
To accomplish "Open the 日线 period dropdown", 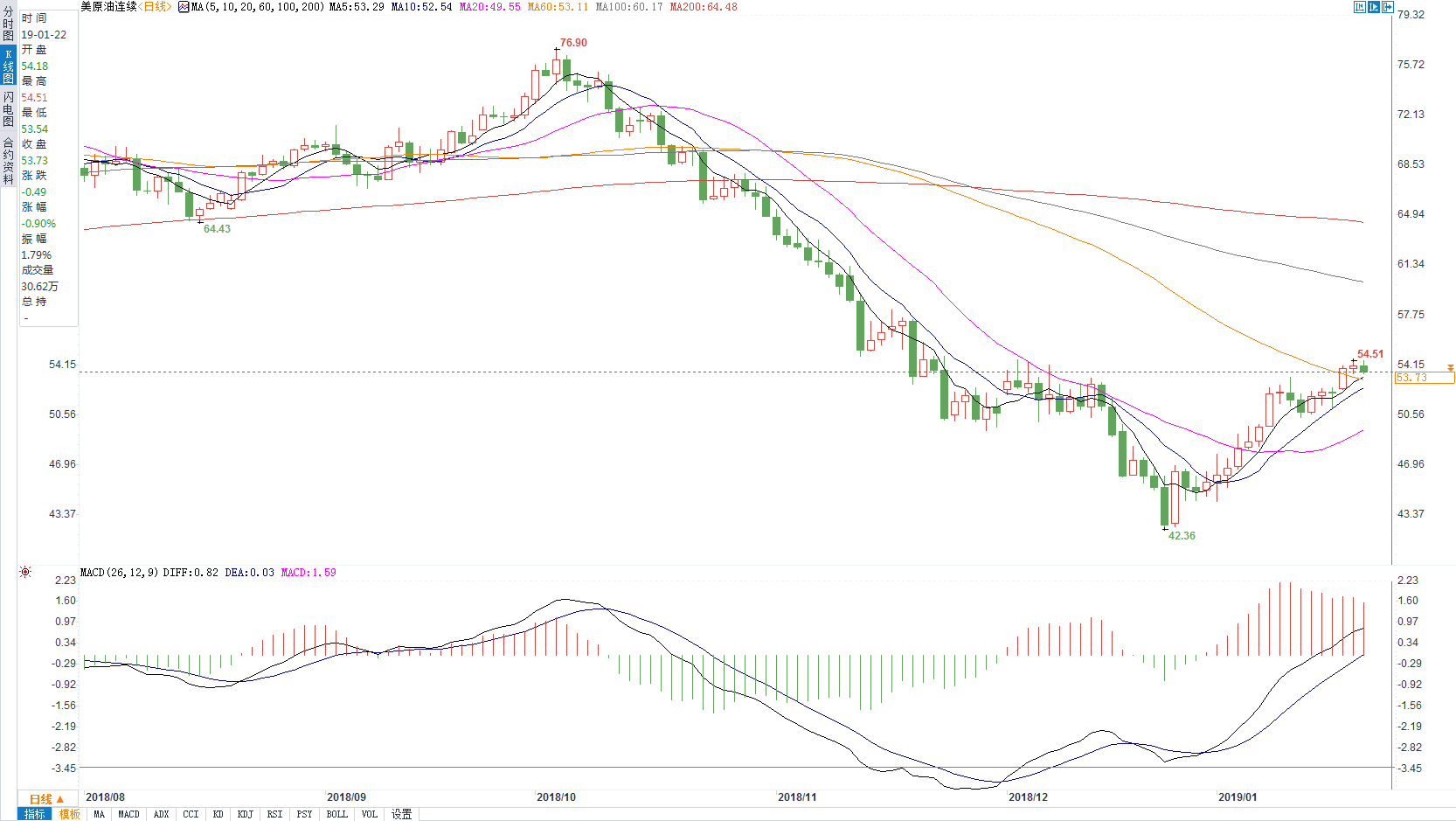I will click(x=47, y=799).
